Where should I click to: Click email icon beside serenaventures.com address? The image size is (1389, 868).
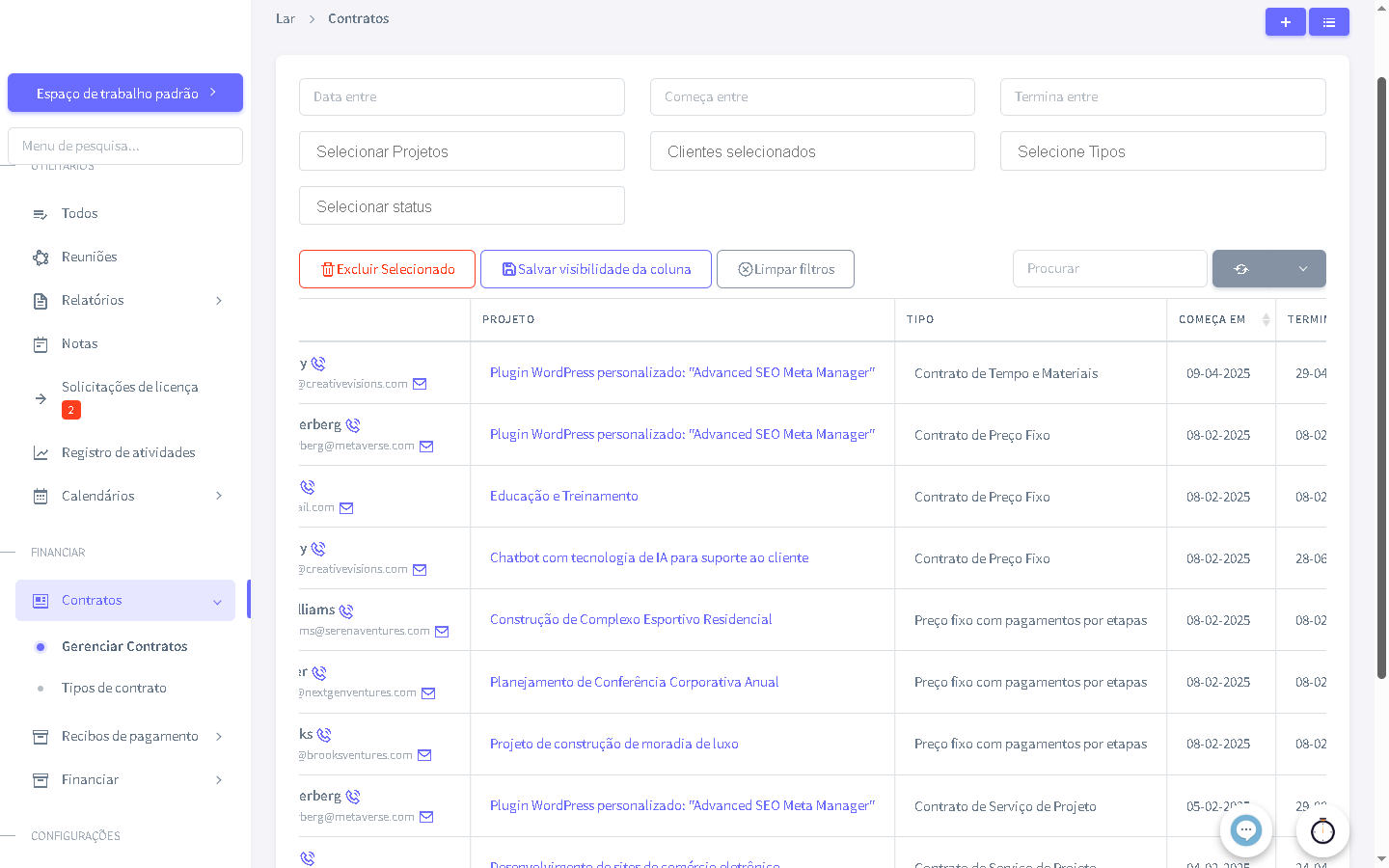(442, 632)
